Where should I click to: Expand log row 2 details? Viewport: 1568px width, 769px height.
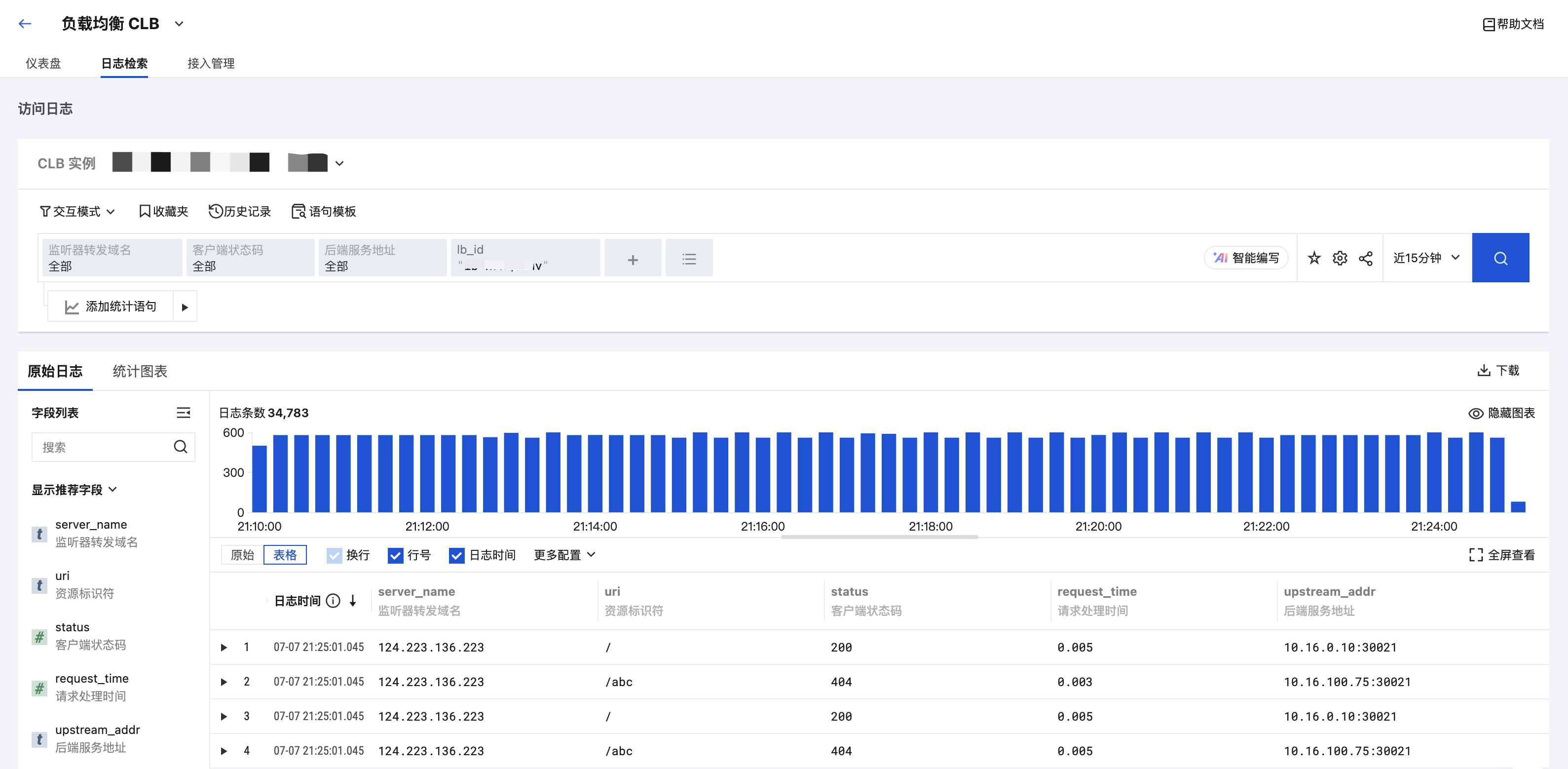(x=224, y=682)
